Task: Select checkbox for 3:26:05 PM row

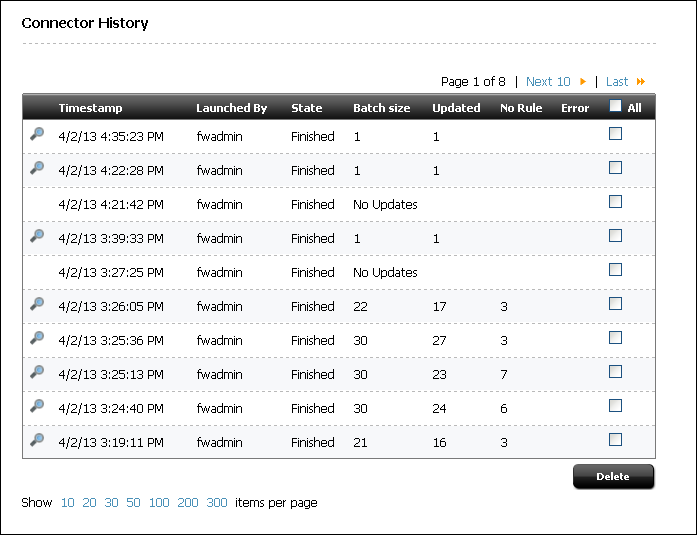Action: tap(615, 303)
